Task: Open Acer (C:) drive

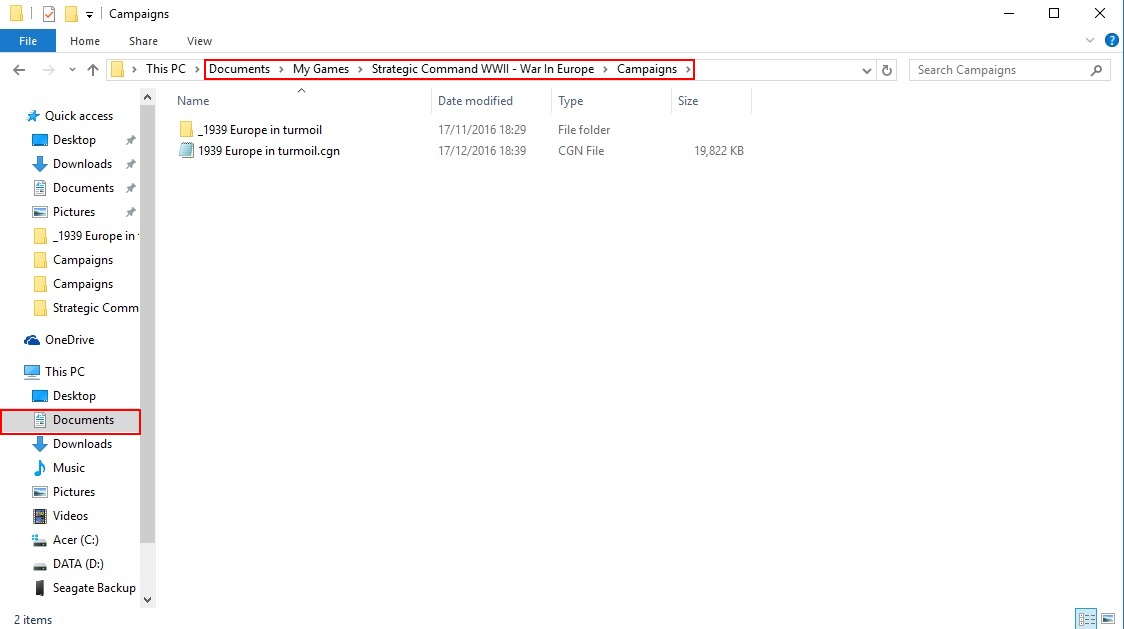Action: [75, 540]
